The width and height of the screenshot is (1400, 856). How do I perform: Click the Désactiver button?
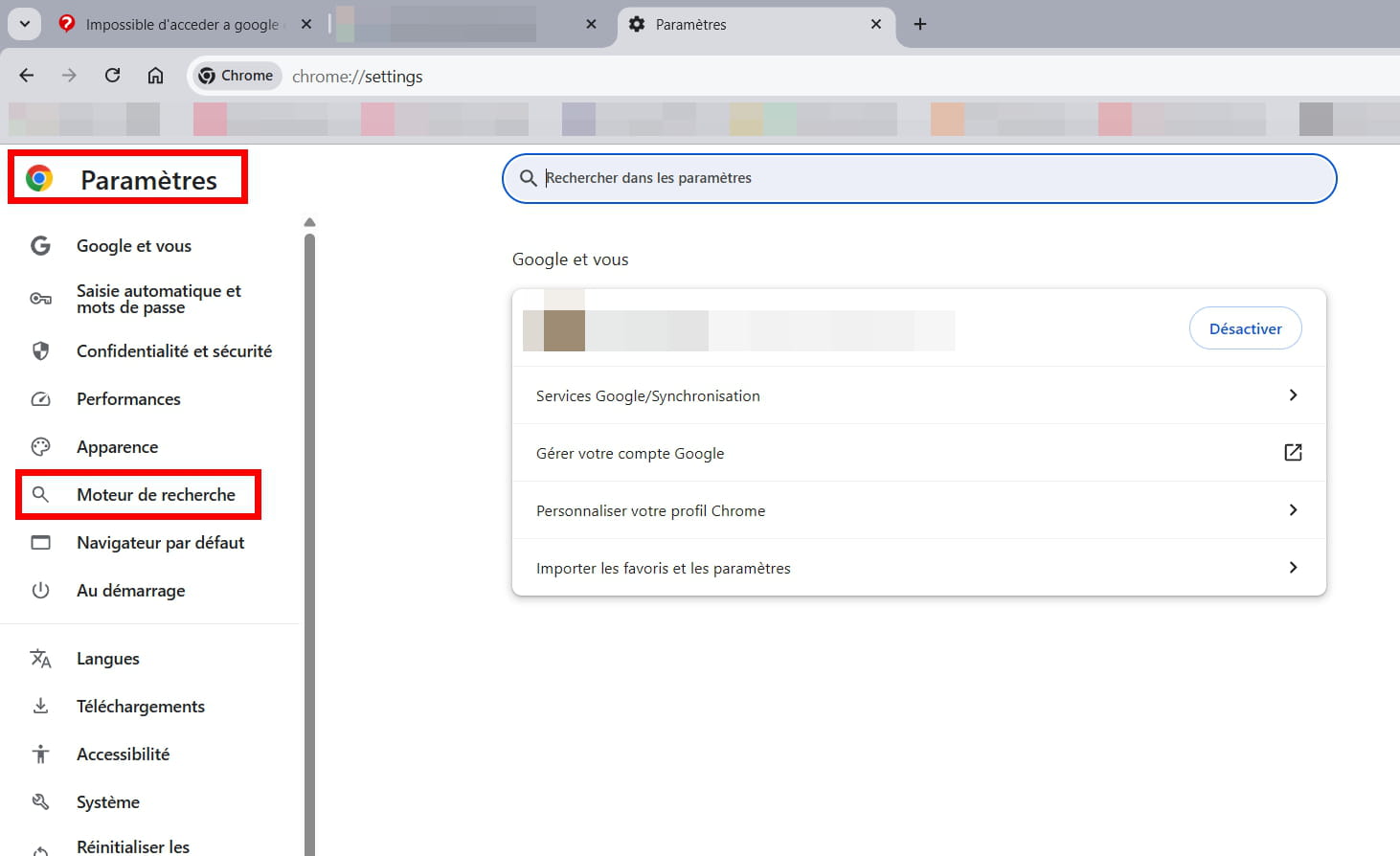[1245, 328]
